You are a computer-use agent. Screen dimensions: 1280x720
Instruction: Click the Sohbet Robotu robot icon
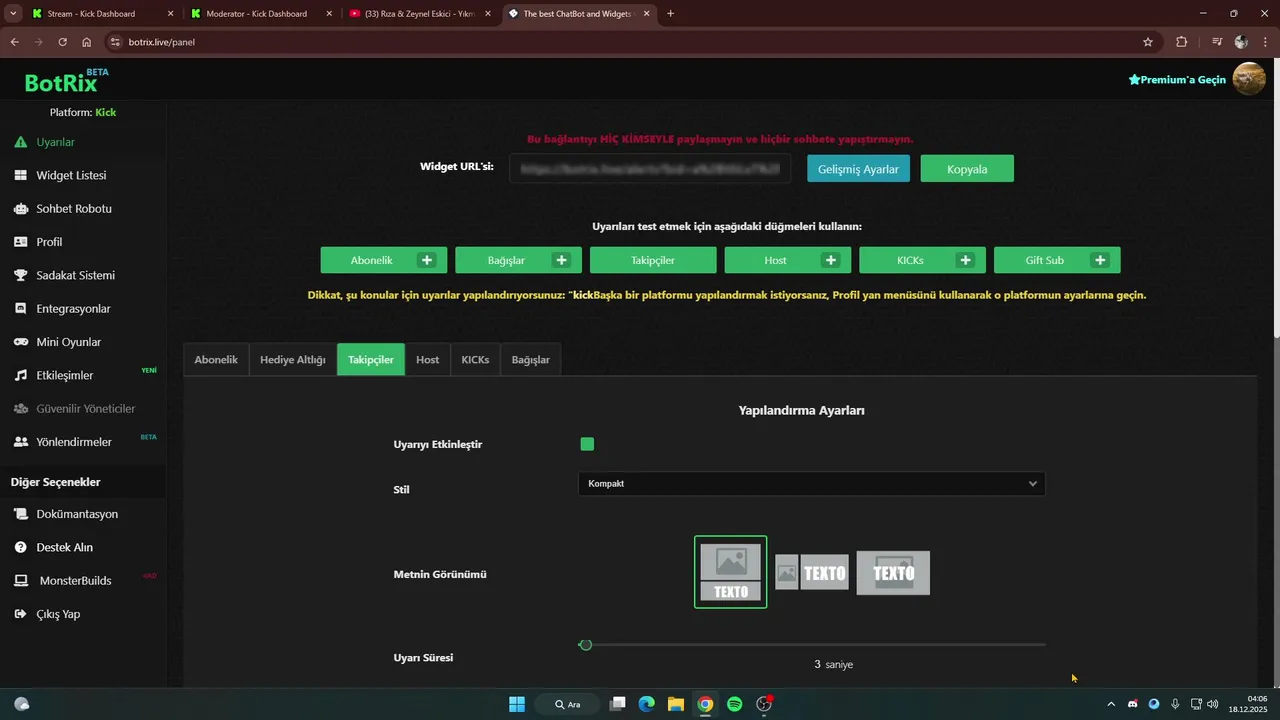pyautogui.click(x=20, y=209)
